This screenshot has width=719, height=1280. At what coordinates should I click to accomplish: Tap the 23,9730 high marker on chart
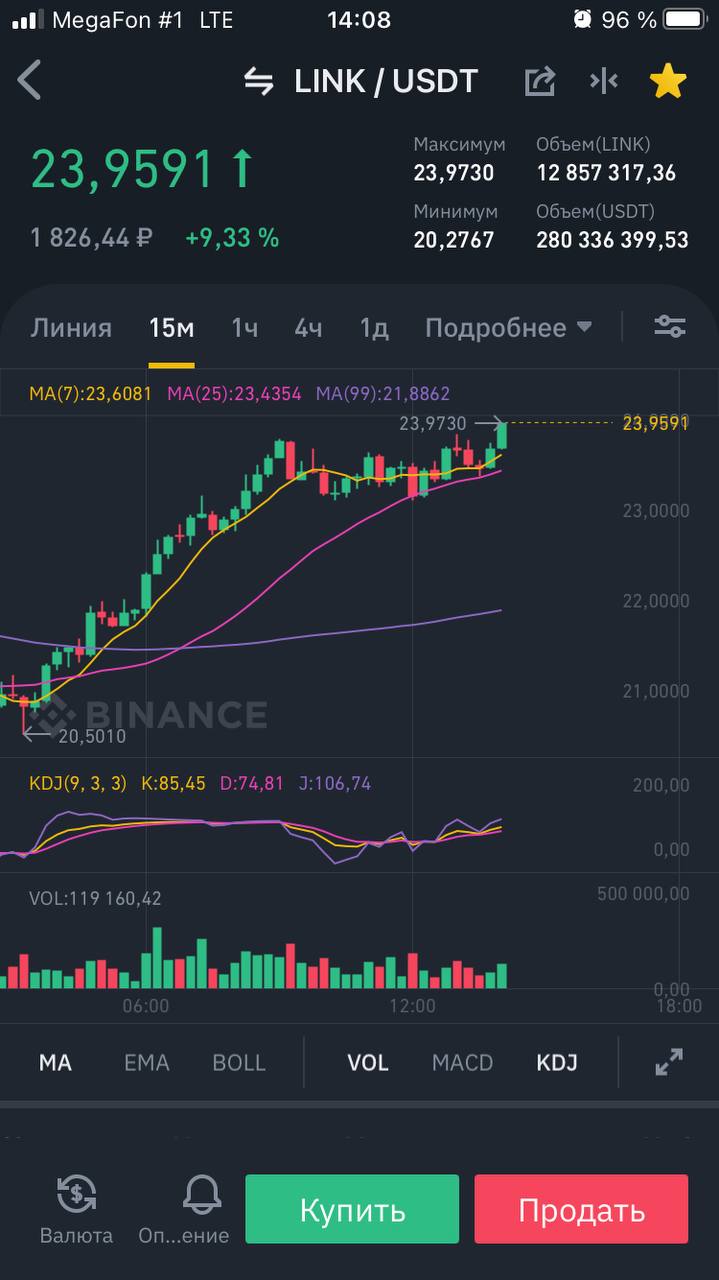pyautogui.click(x=433, y=423)
